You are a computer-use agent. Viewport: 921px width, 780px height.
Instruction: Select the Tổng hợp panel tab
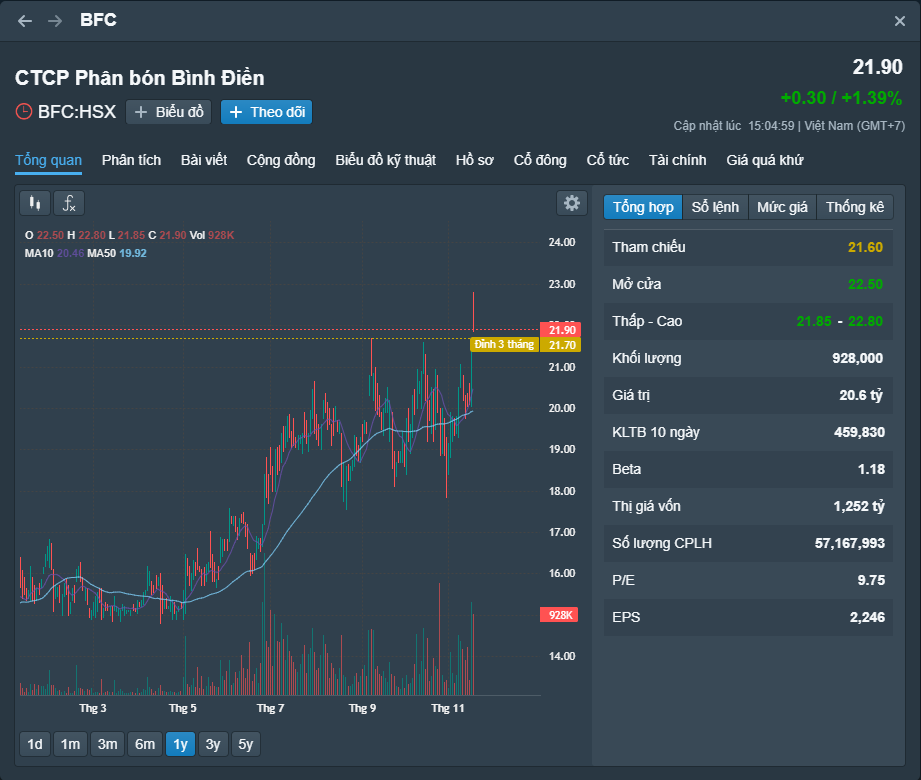[x=643, y=207]
